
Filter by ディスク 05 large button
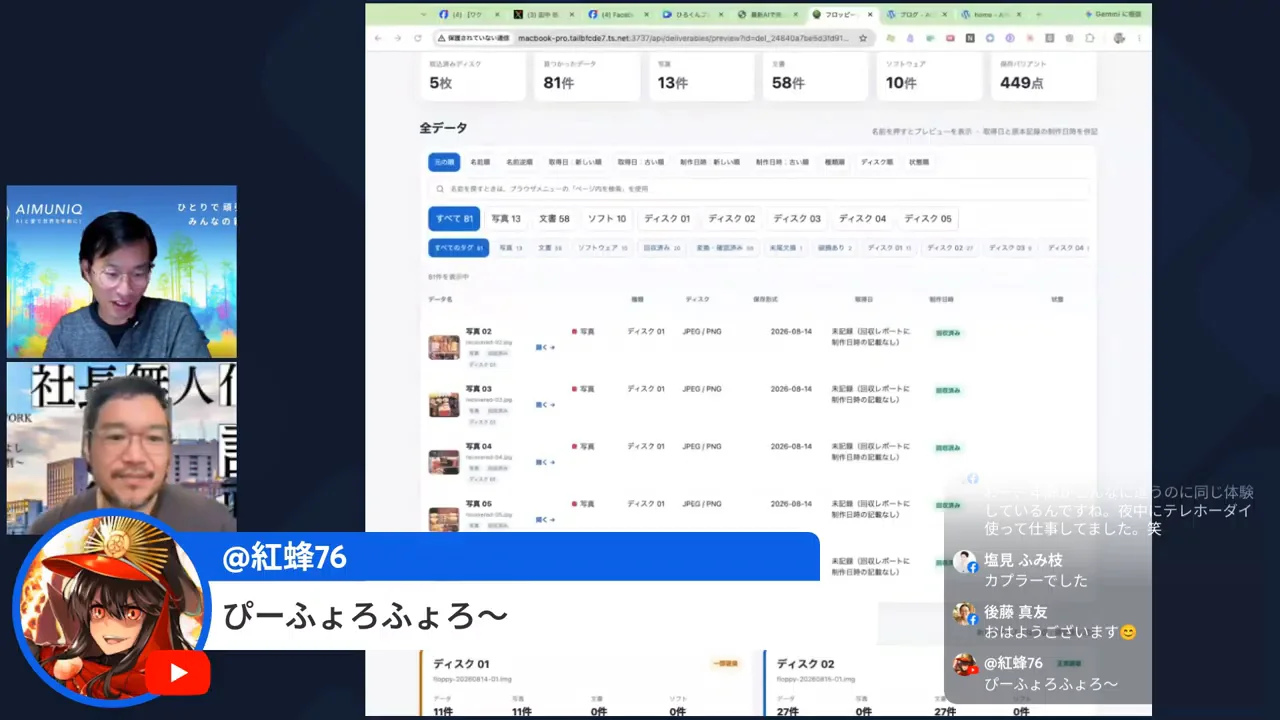click(x=928, y=218)
